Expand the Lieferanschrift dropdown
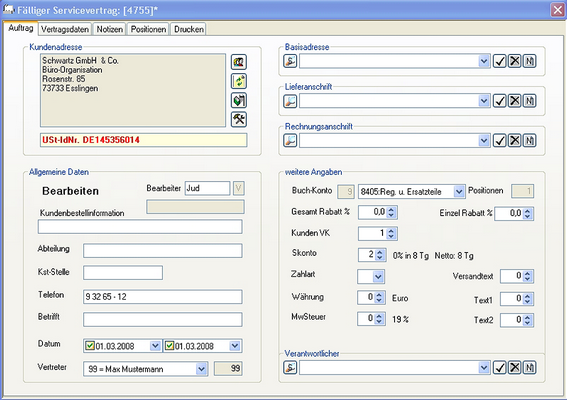The image size is (567, 400). pyautogui.click(x=484, y=101)
